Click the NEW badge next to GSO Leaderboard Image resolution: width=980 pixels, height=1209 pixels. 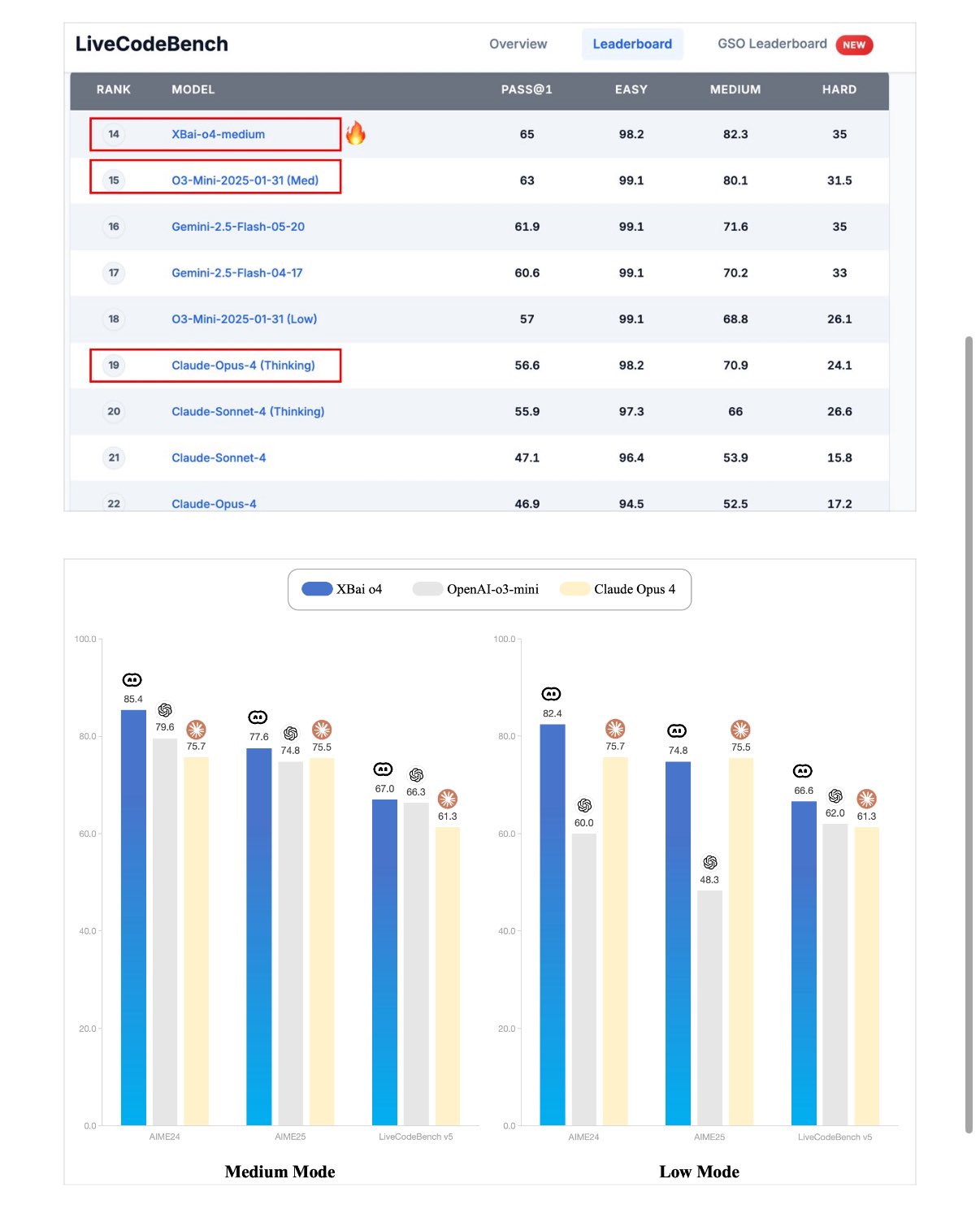[x=854, y=45]
